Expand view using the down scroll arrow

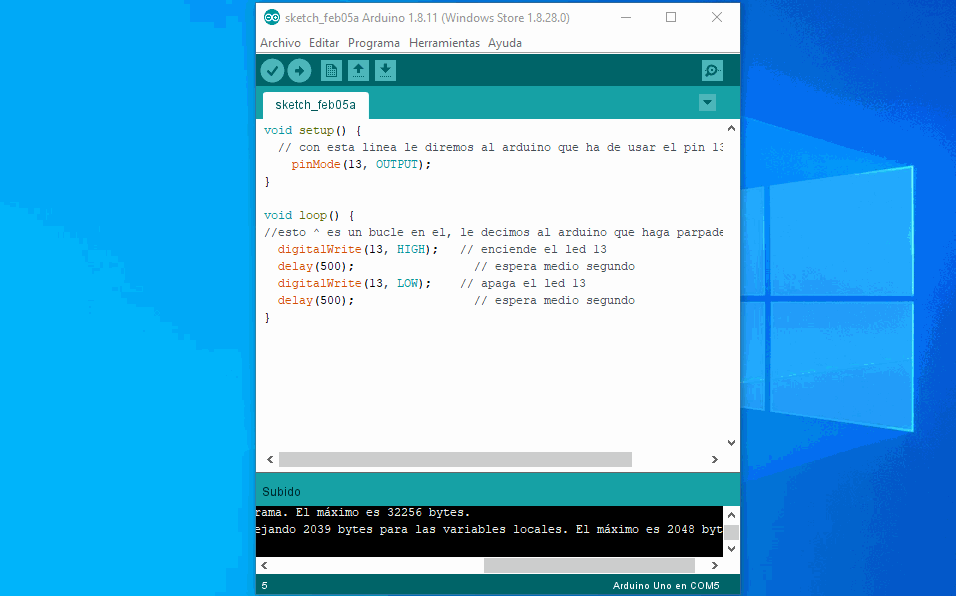[731, 441]
